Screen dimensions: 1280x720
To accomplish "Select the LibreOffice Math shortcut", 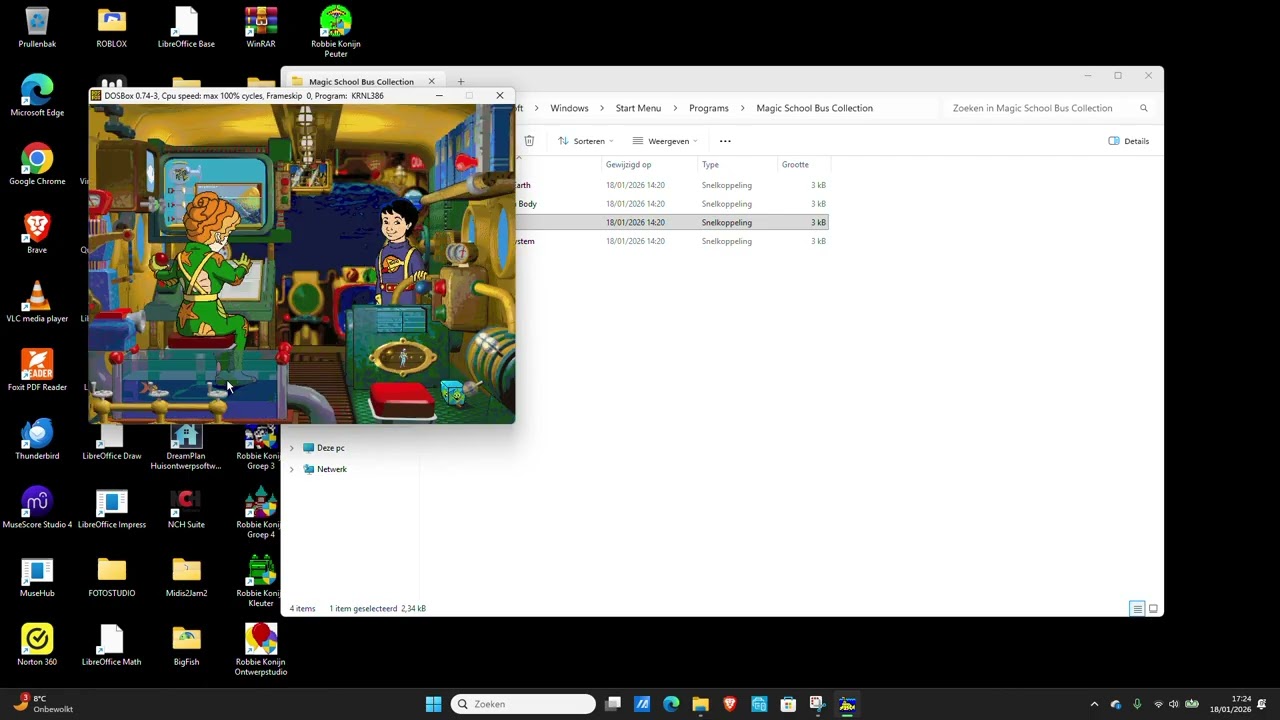I will [112, 647].
